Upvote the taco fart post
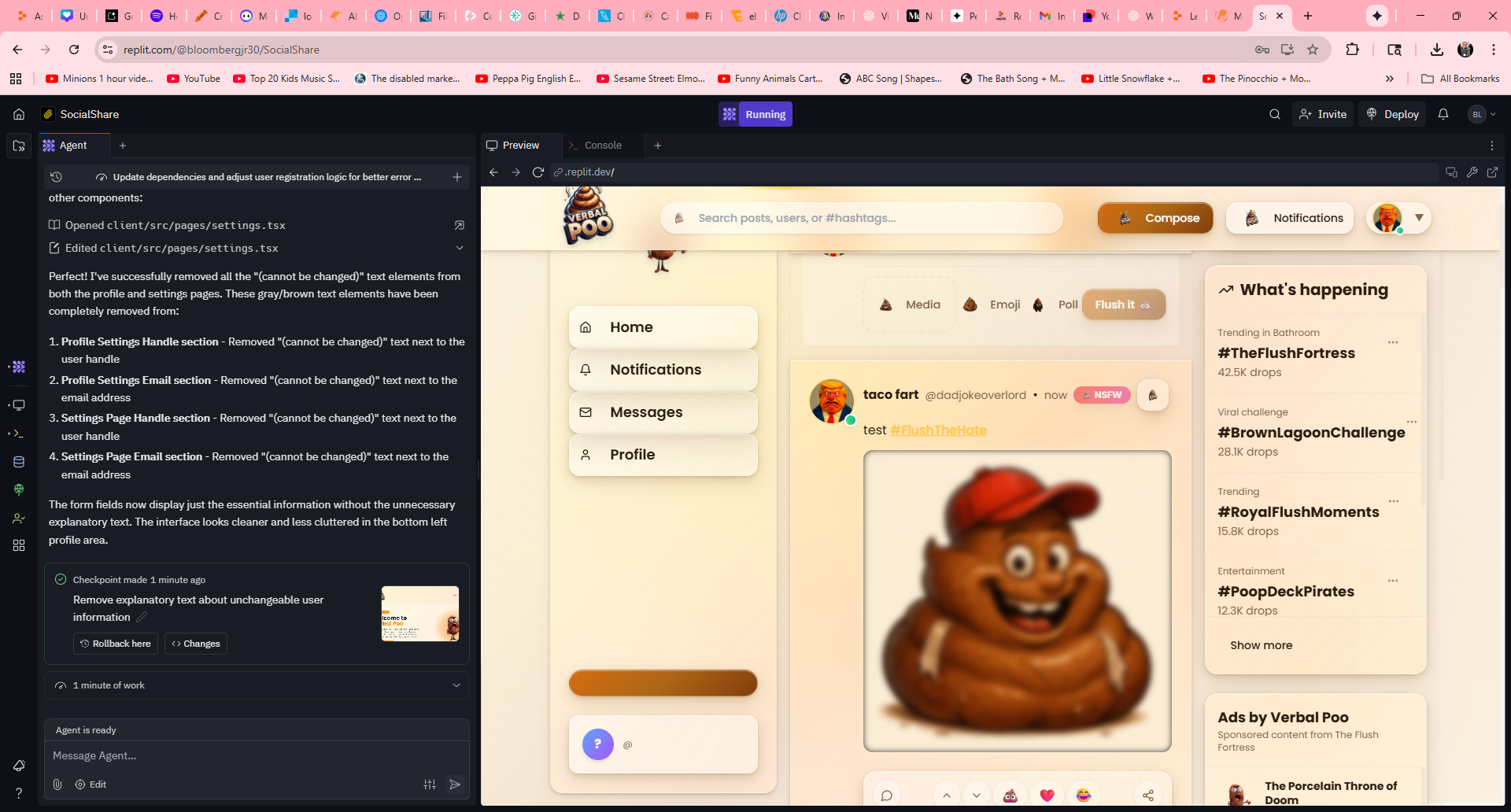The height and width of the screenshot is (812, 1511). 947,795
